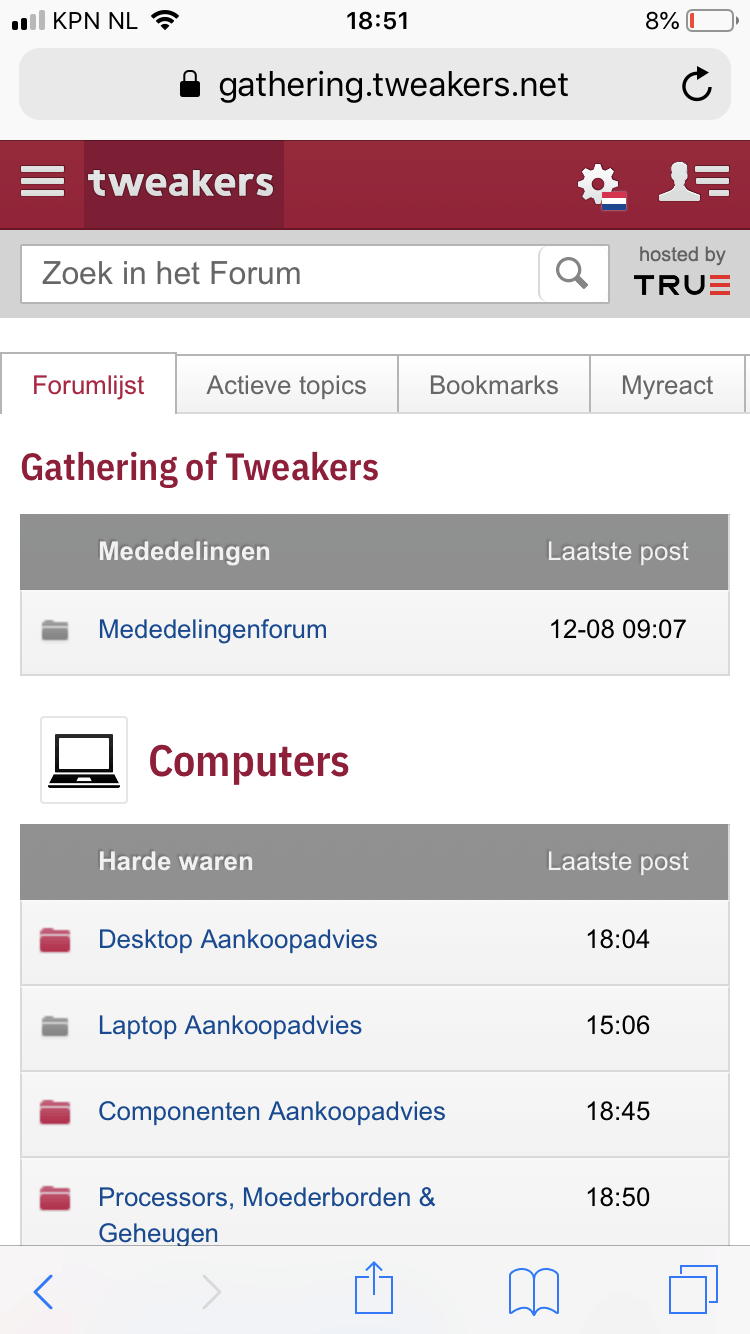Reload the page in Safari
This screenshot has width=750, height=1334.
tap(696, 85)
